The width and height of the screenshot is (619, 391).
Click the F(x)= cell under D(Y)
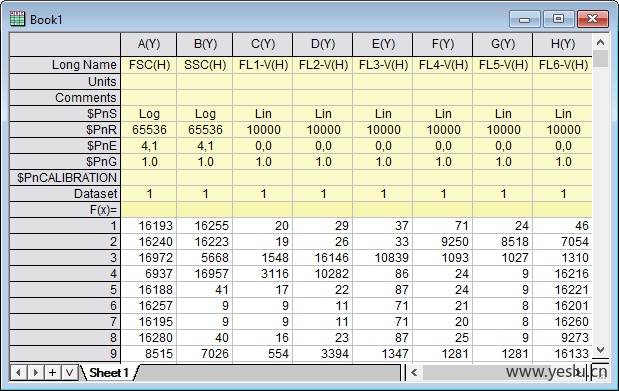click(x=323, y=210)
